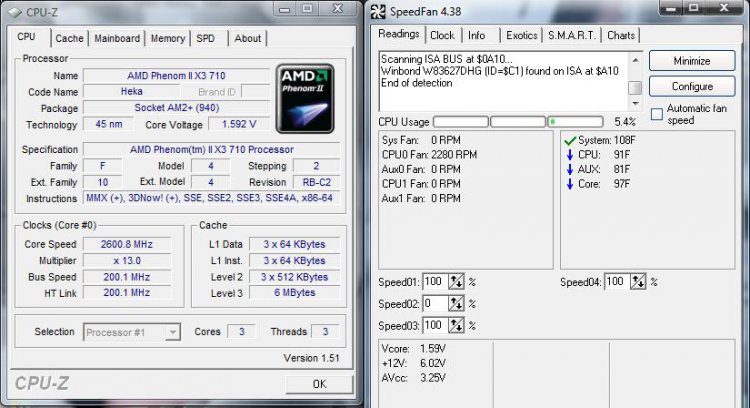Click the CPU-Z title bar icon
The width and height of the screenshot is (750, 408).
(x=14, y=12)
